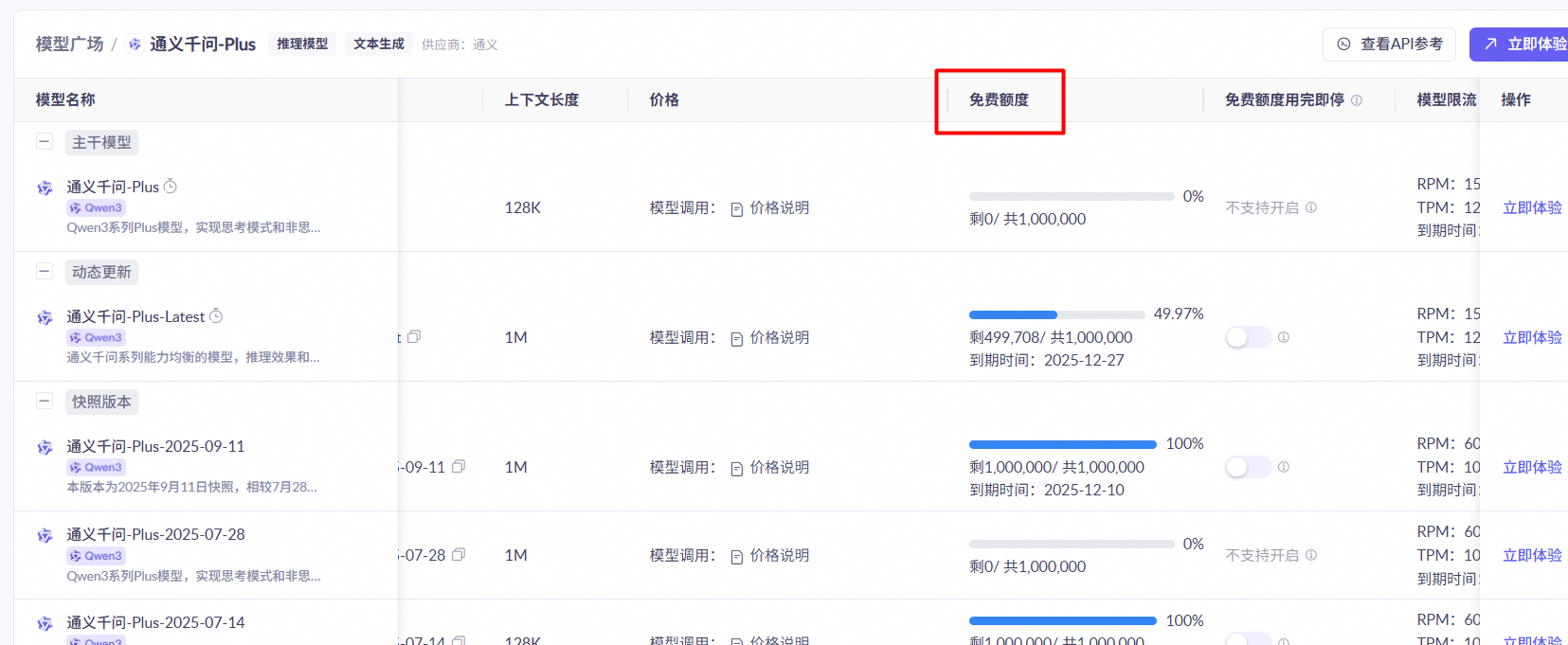Click info icon beside 不支持开启 in 2025-07-28 row

click(1311, 555)
